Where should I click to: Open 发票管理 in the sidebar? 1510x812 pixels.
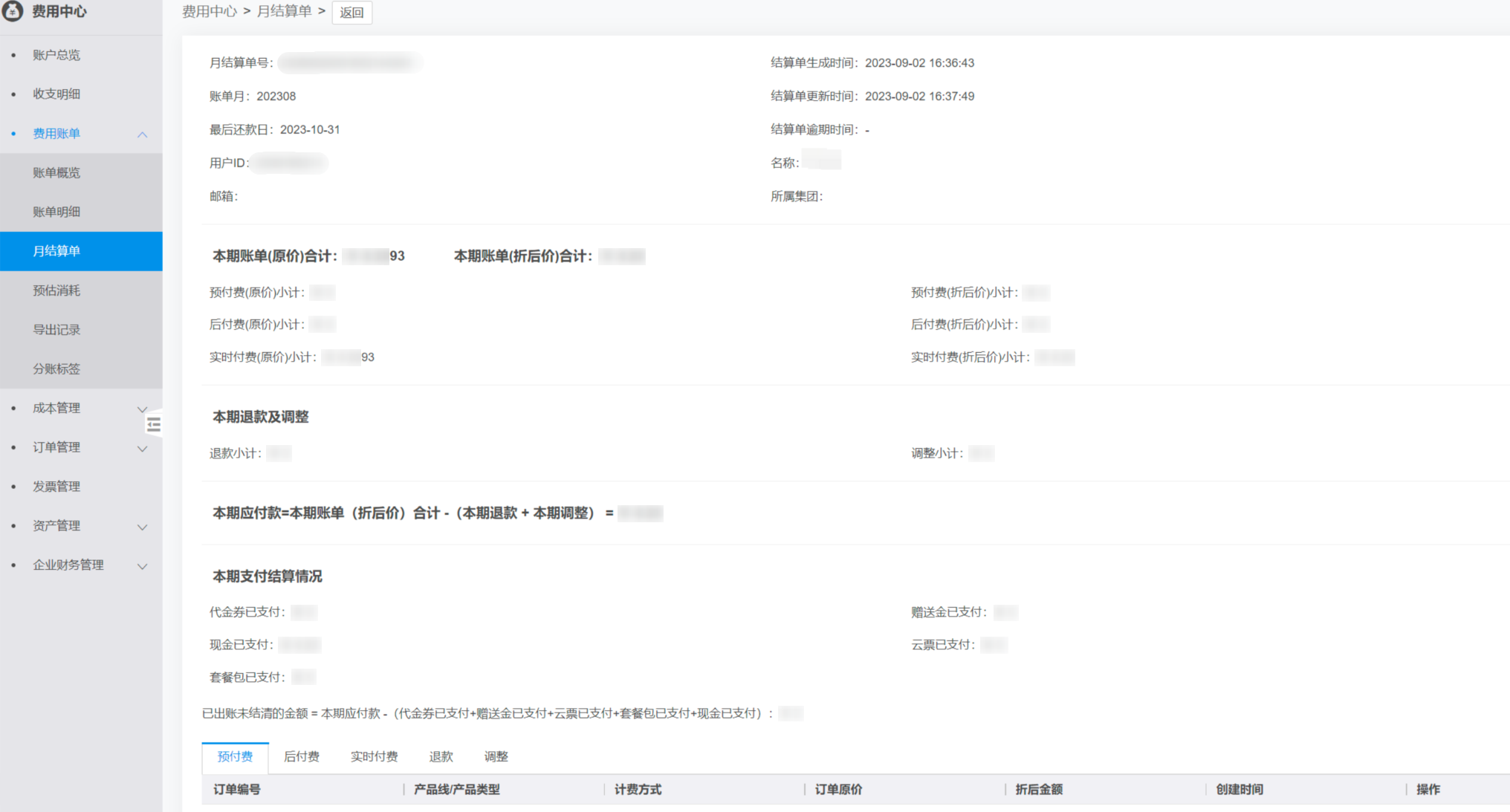56,487
